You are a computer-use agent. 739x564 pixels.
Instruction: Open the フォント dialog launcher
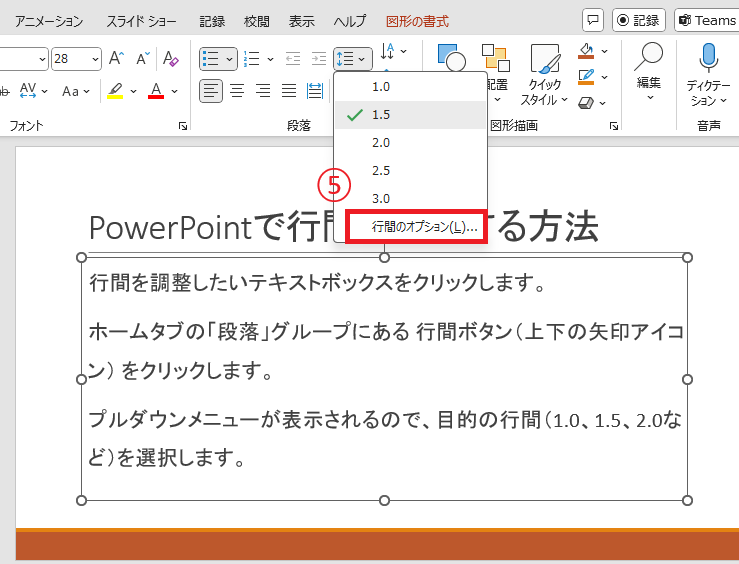183,126
